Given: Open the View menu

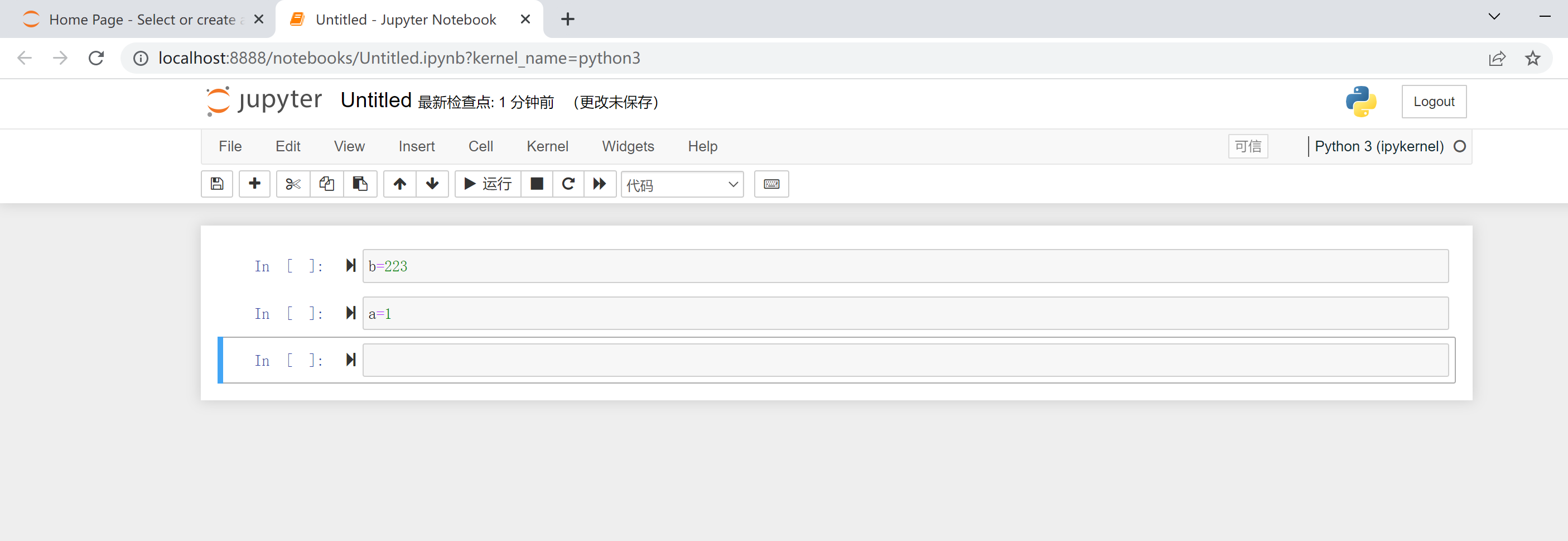Looking at the screenshot, I should click(349, 146).
